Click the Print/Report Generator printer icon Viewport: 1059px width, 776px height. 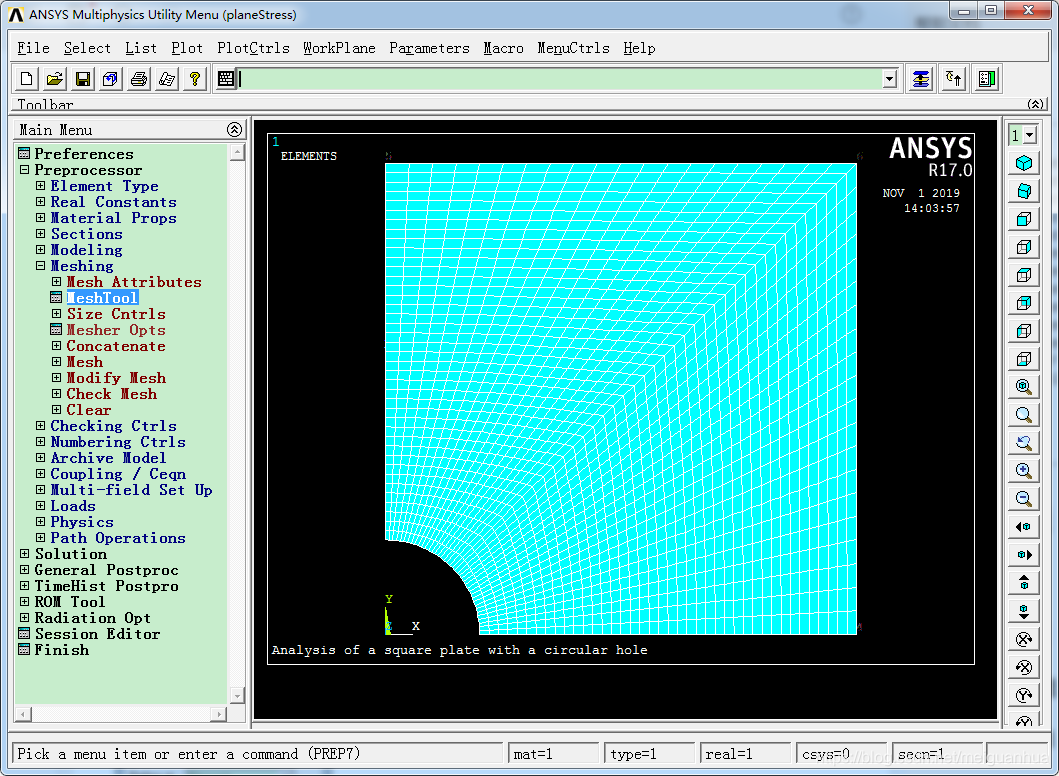point(139,79)
